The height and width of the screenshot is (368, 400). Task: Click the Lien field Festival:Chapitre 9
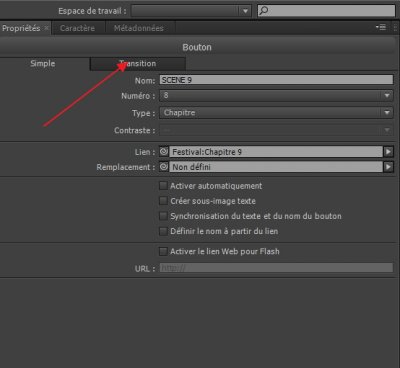[x=276, y=152]
